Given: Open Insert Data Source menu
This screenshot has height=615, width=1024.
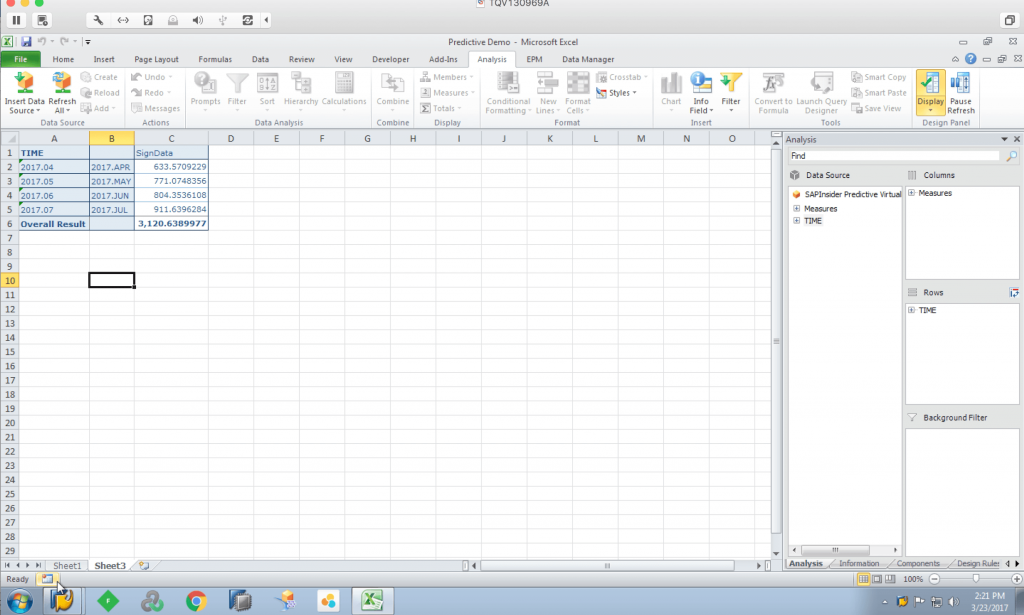Looking at the screenshot, I should click(x=24, y=93).
